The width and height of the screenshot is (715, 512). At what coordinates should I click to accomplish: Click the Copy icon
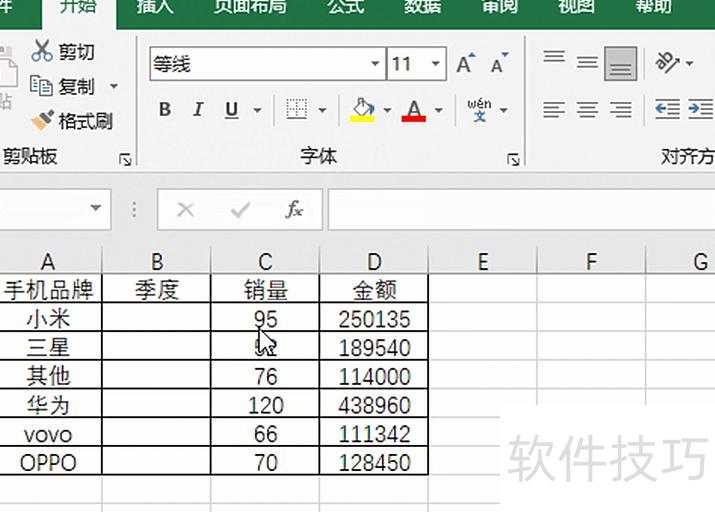click(x=41, y=85)
